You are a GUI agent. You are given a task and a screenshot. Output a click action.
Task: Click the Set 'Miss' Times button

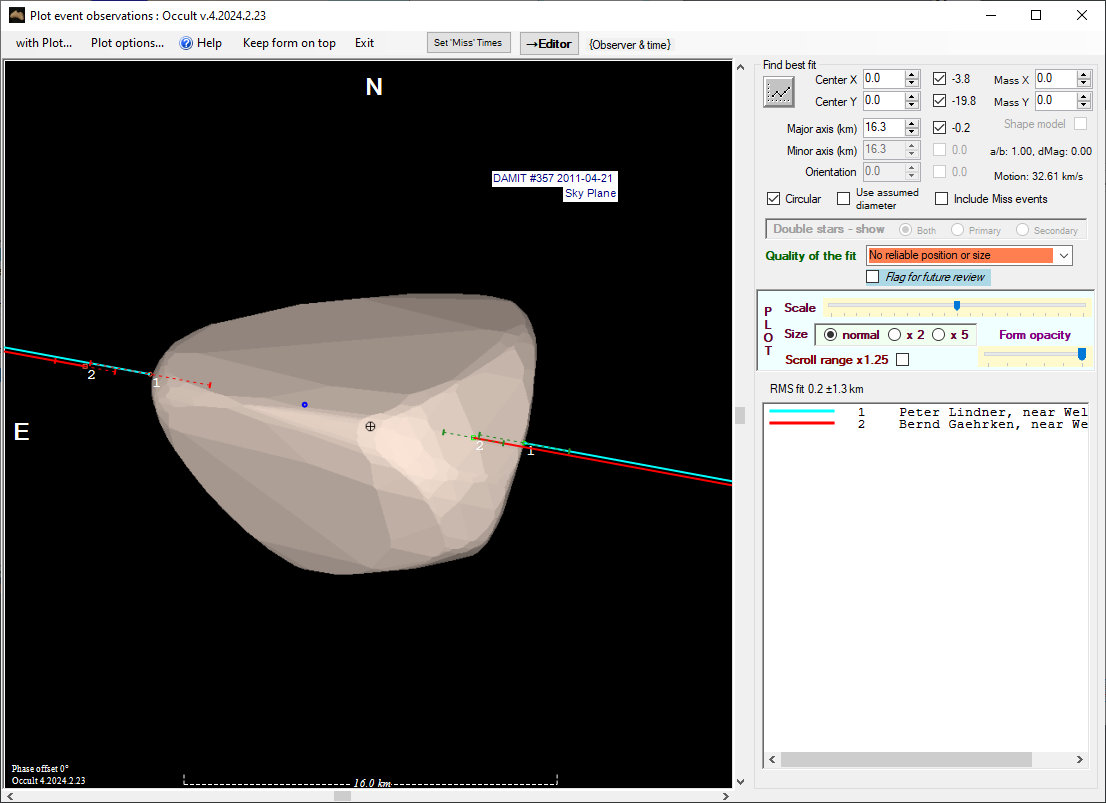[469, 43]
